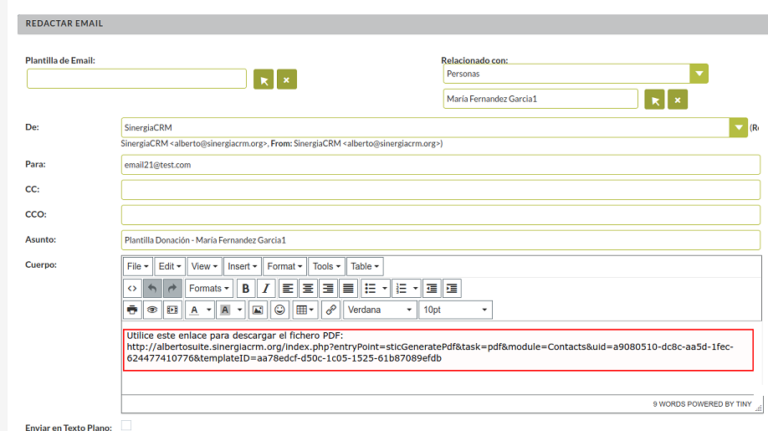Center align the text
Screen dimensions: 768x431
[308, 288]
